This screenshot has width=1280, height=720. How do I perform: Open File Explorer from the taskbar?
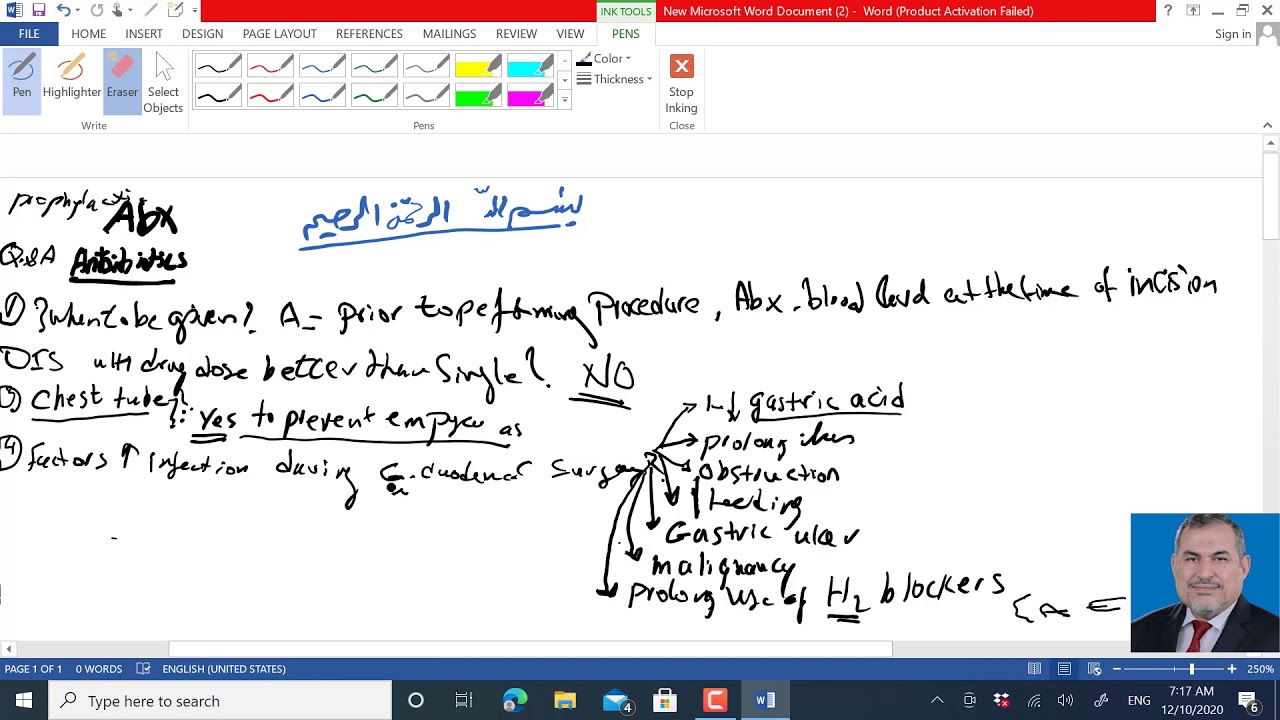pyautogui.click(x=565, y=701)
